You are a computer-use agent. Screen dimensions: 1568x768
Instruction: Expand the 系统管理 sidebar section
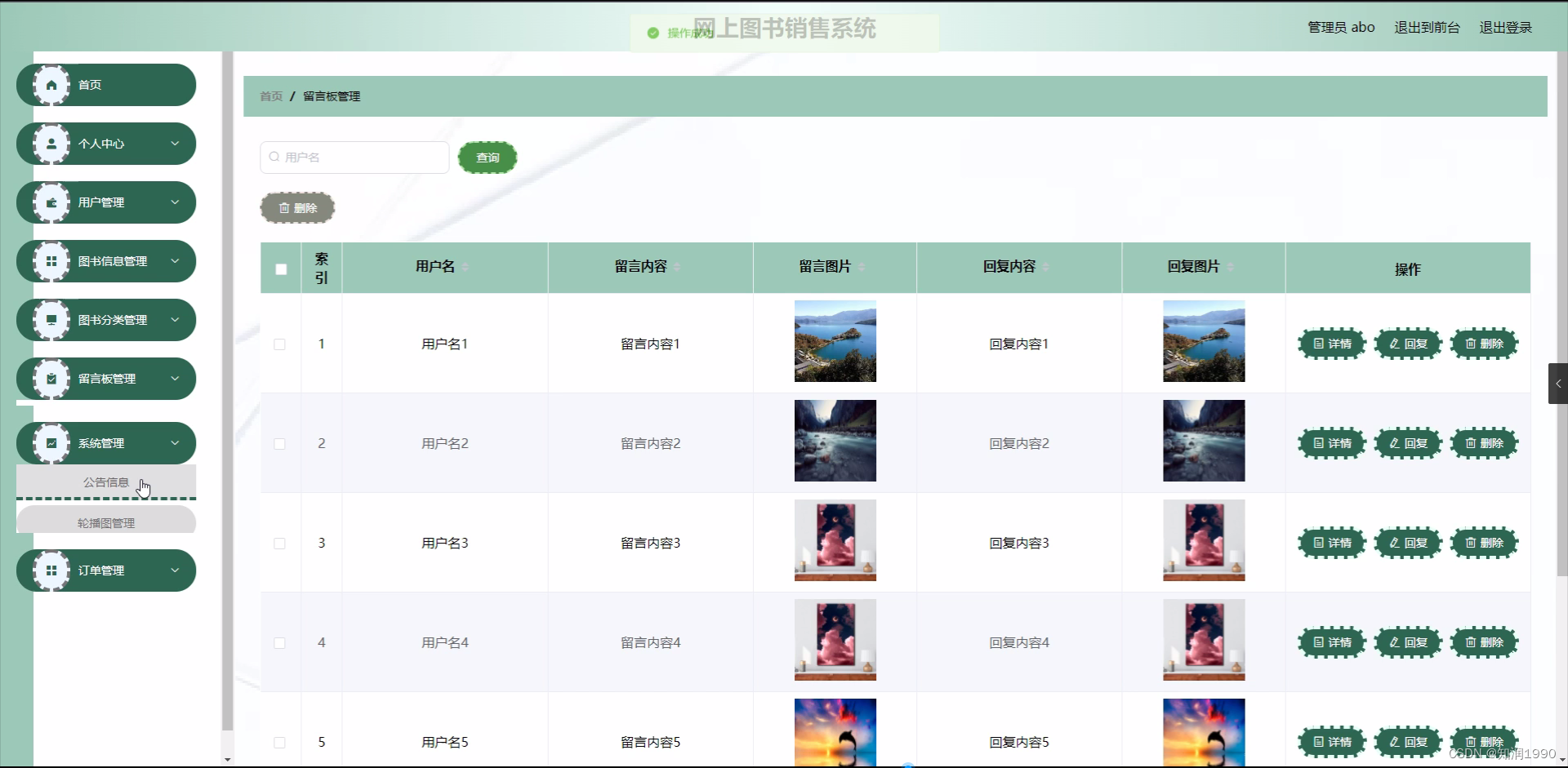(x=175, y=443)
